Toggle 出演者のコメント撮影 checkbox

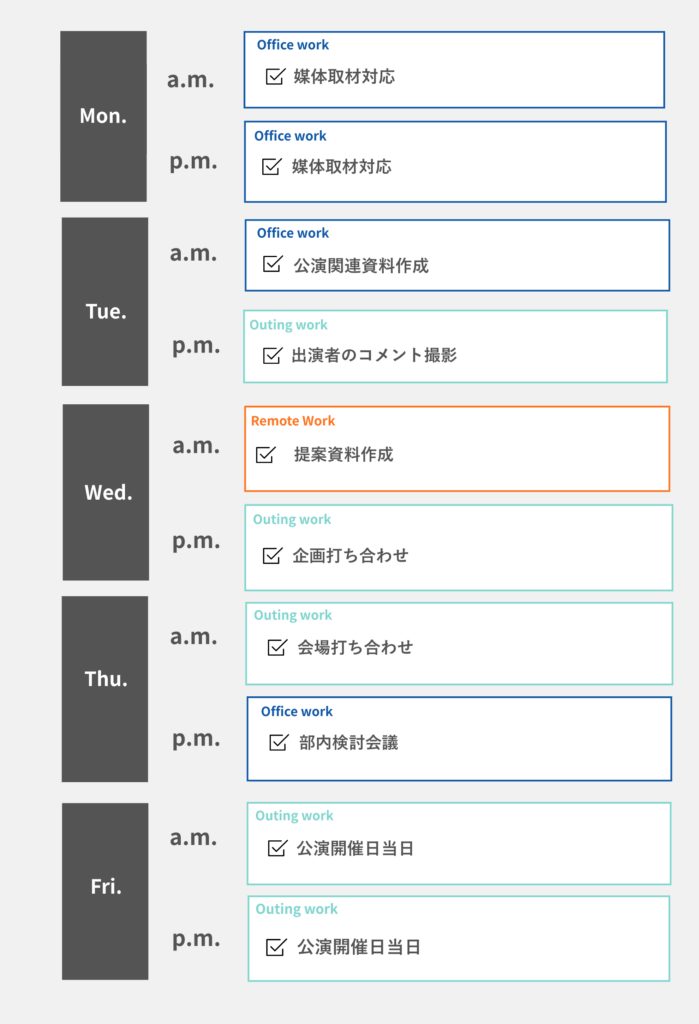tap(271, 355)
